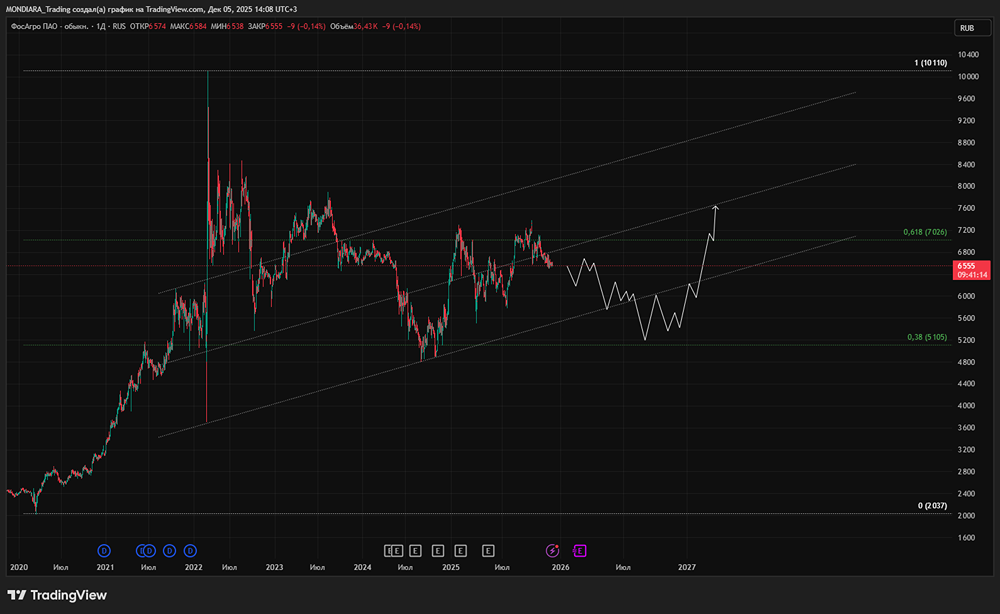Image resolution: width=1000 pixels, height=614 pixels.
Task: Click the rightmost blue D dividend marker
Action: pyautogui.click(x=190, y=550)
